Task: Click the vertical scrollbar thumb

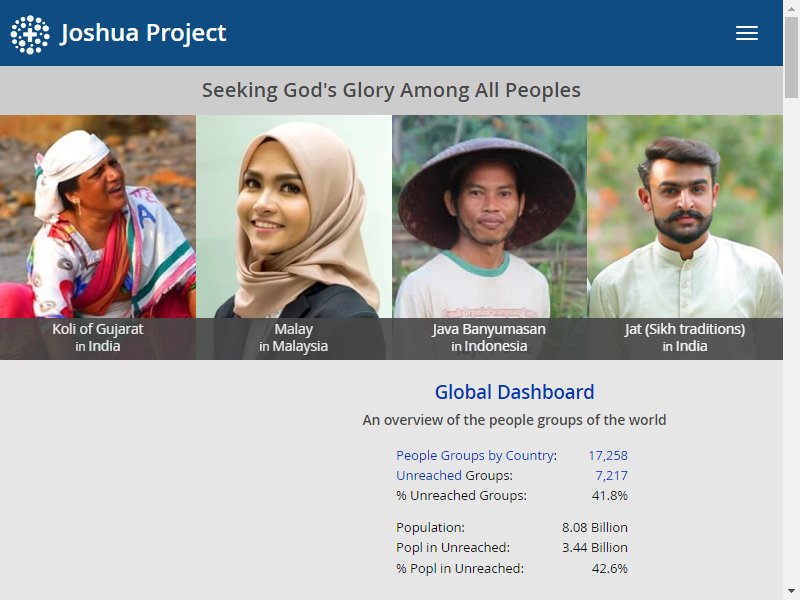Action: click(x=791, y=57)
